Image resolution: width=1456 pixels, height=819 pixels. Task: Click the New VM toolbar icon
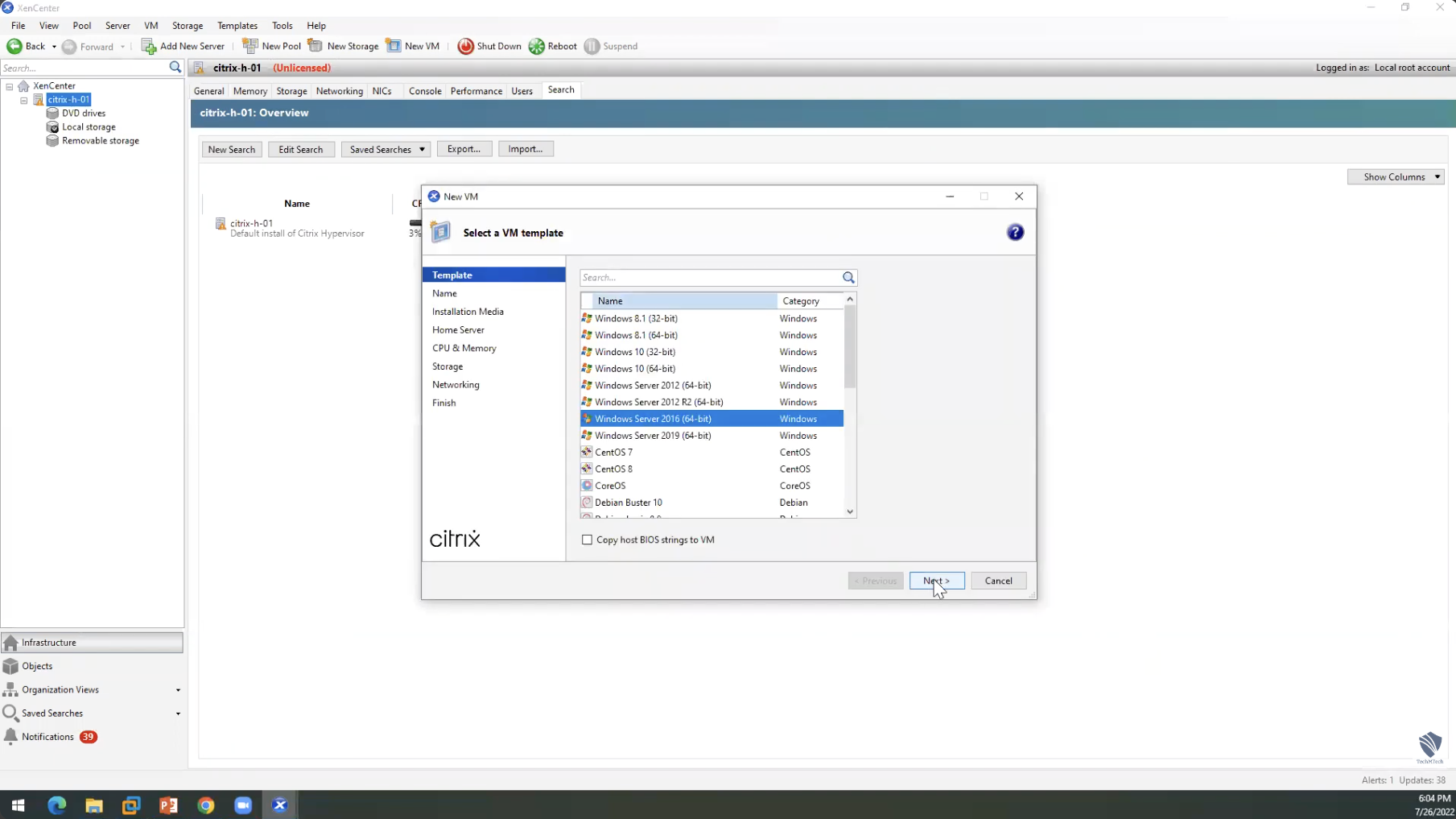pyautogui.click(x=394, y=46)
